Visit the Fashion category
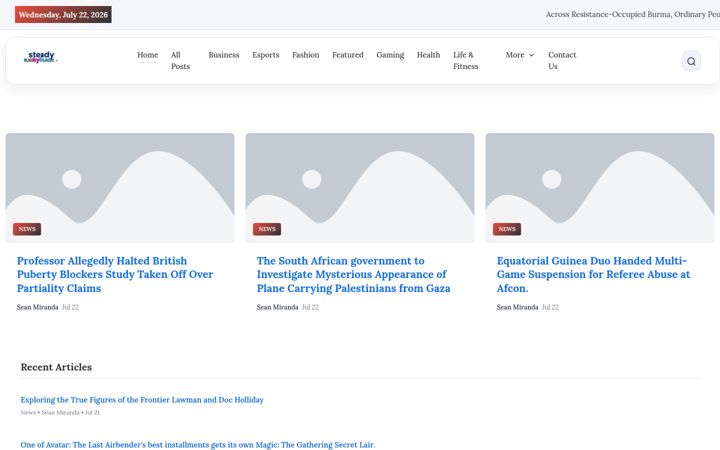Viewport: 720px width, 450px height. [x=305, y=55]
